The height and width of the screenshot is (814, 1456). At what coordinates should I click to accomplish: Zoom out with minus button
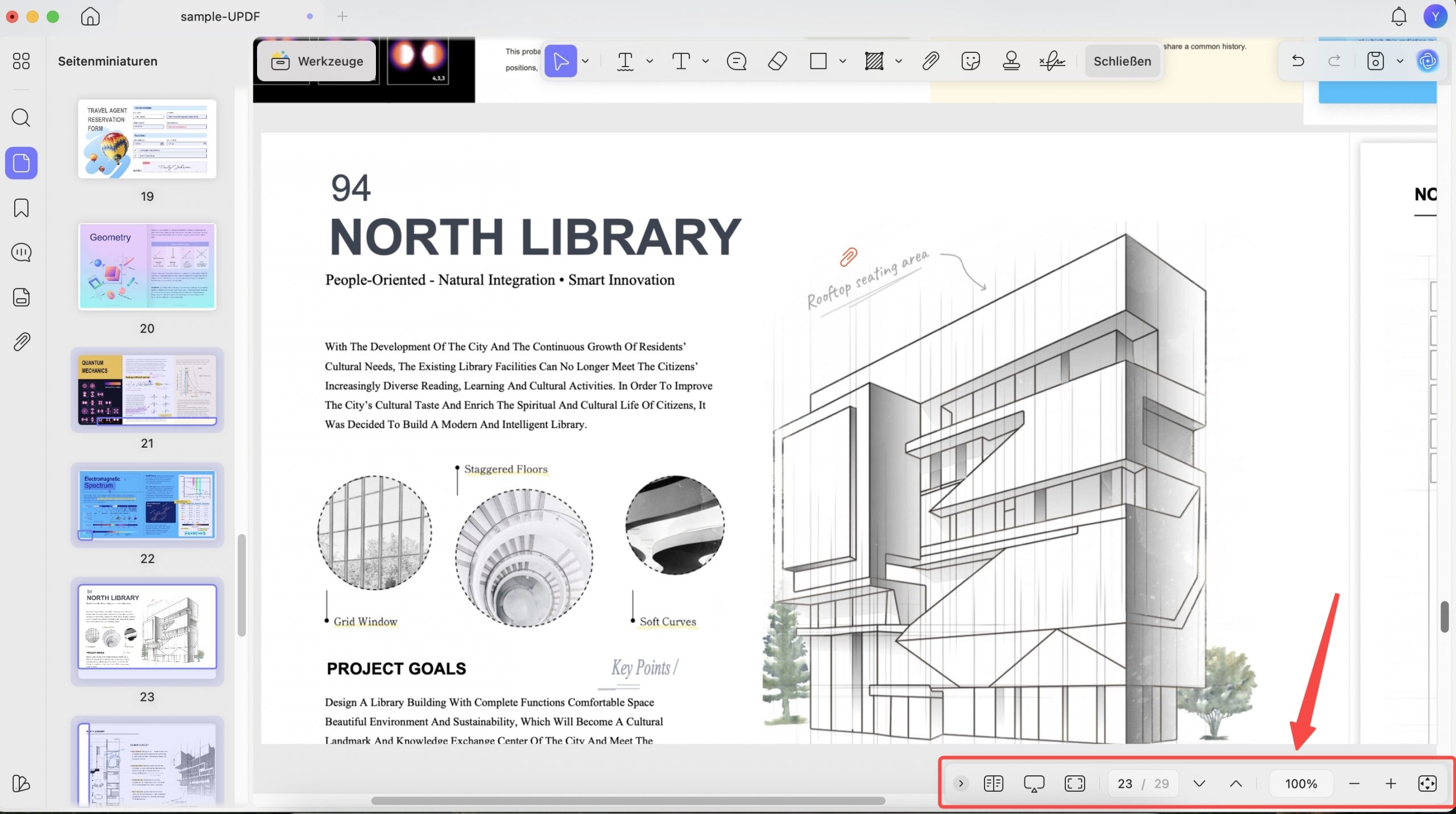(1354, 783)
